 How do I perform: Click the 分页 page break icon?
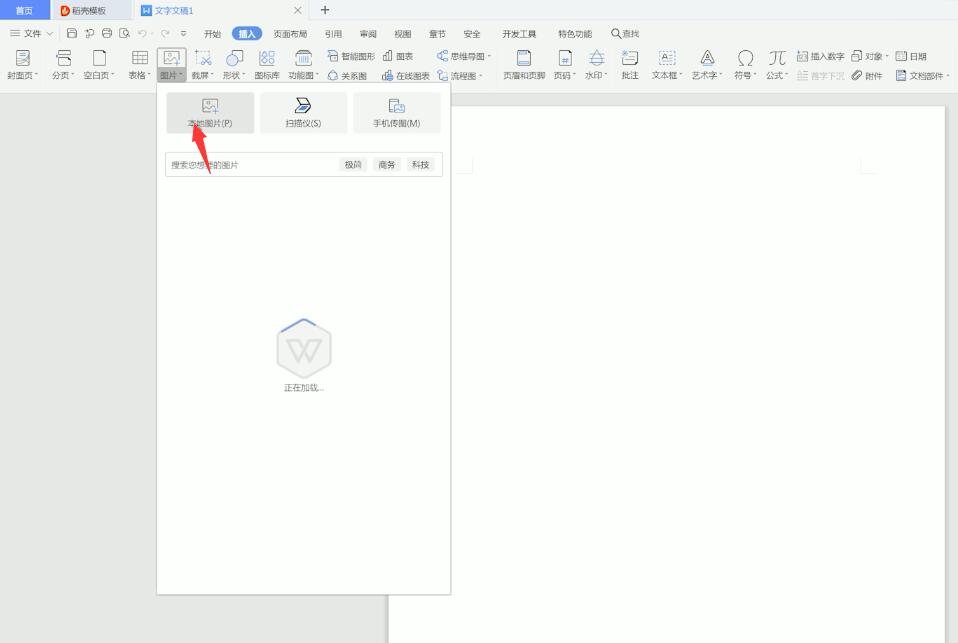point(64,58)
